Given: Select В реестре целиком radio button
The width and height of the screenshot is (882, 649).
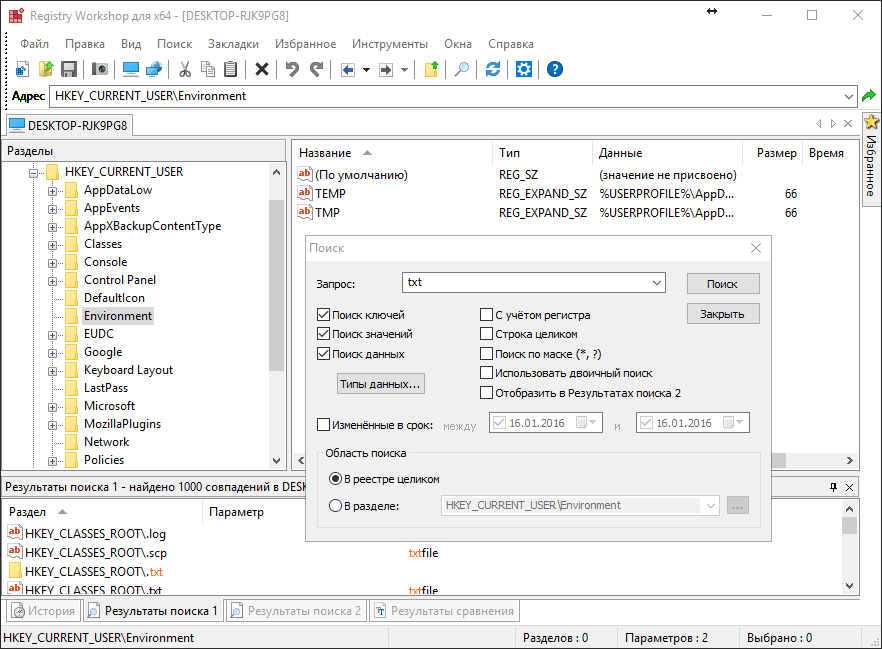Looking at the screenshot, I should tap(335, 479).
